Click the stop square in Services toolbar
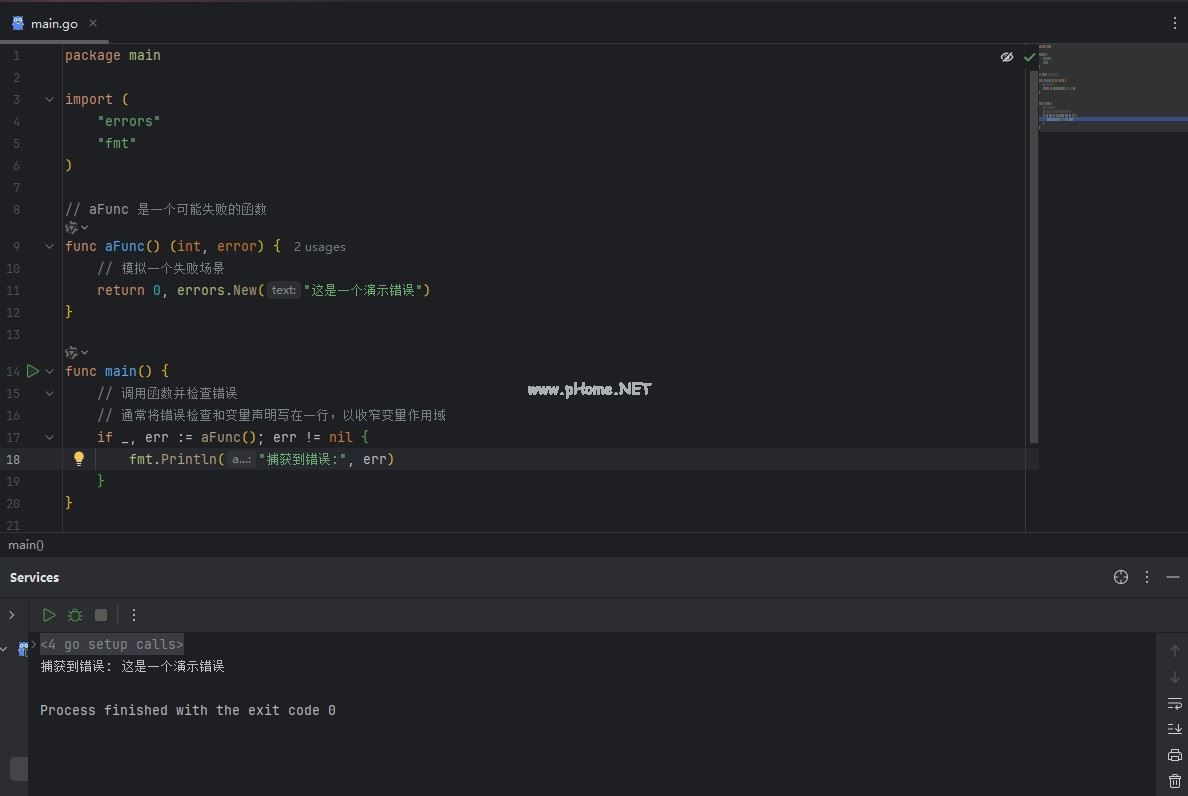 pyautogui.click(x=101, y=615)
